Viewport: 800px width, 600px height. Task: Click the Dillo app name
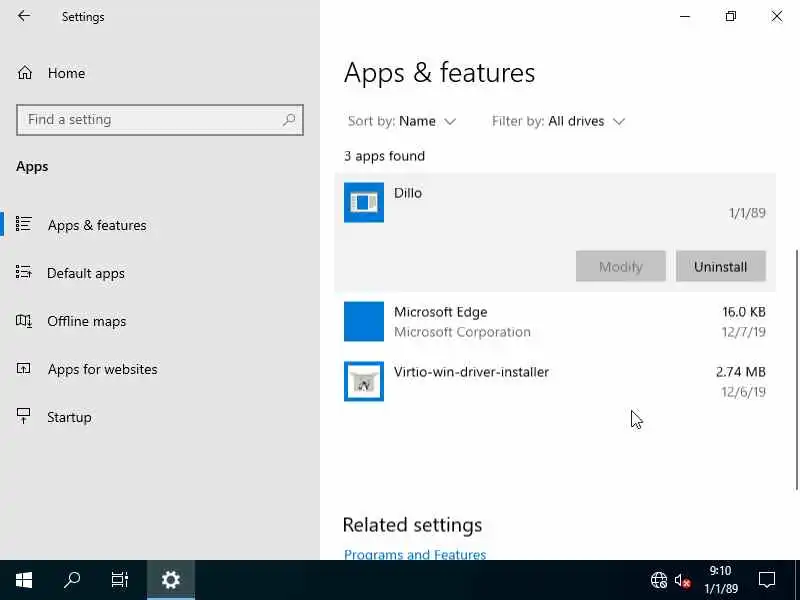(408, 193)
